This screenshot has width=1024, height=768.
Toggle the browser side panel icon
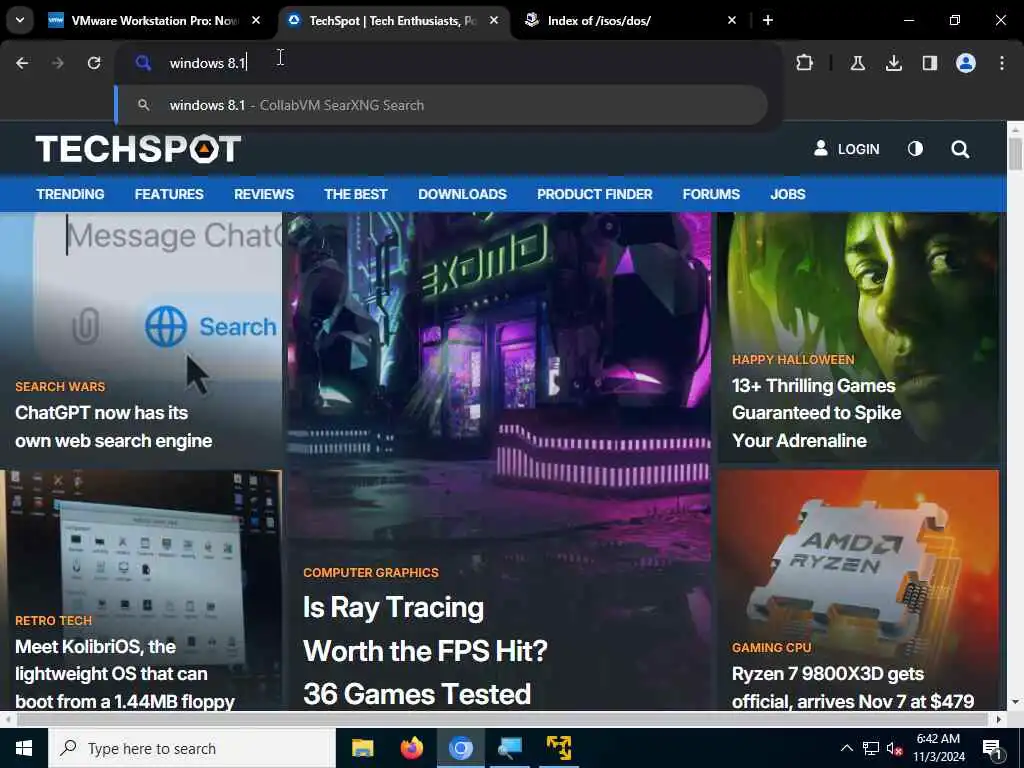(x=929, y=63)
